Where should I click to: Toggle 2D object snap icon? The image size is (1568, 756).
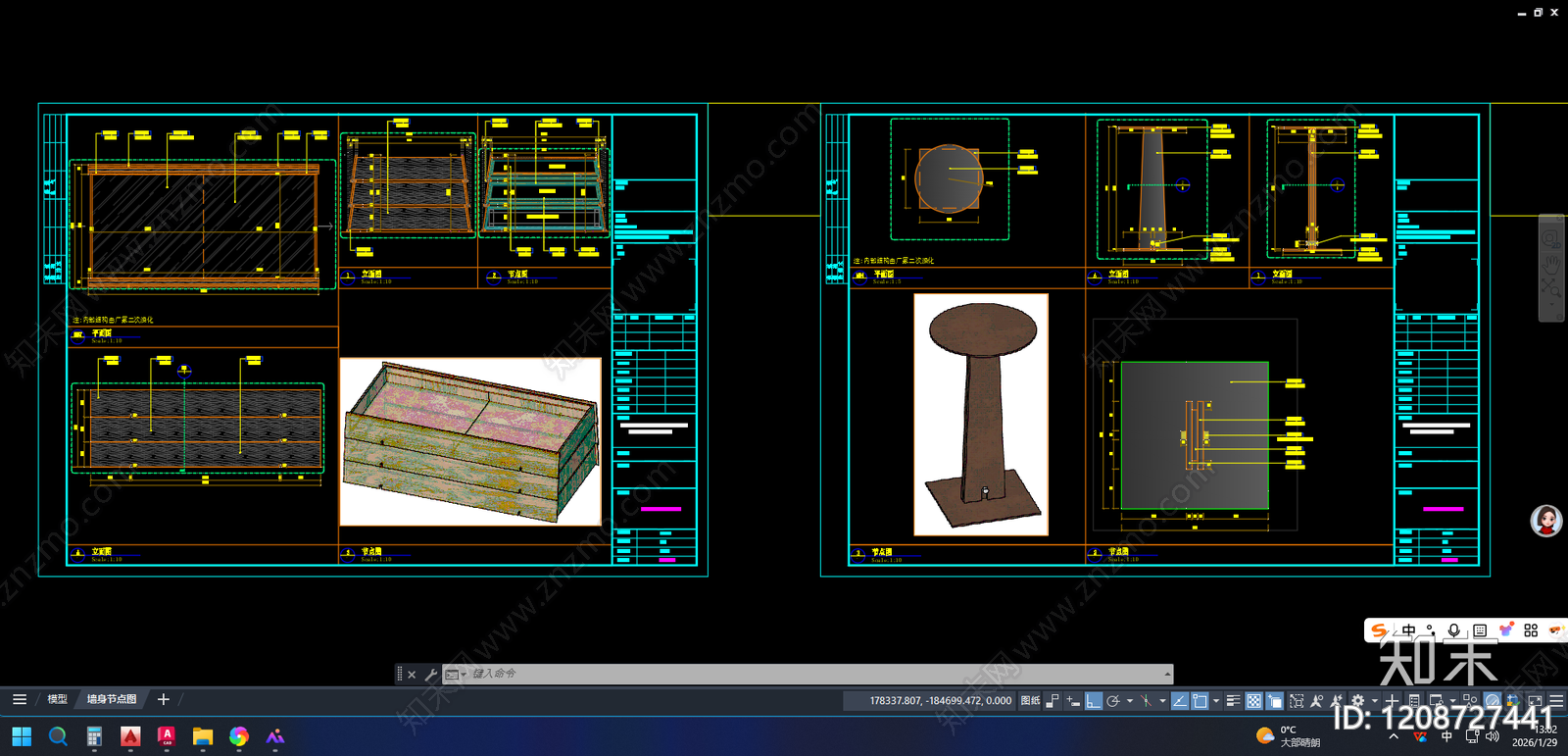[1200, 700]
